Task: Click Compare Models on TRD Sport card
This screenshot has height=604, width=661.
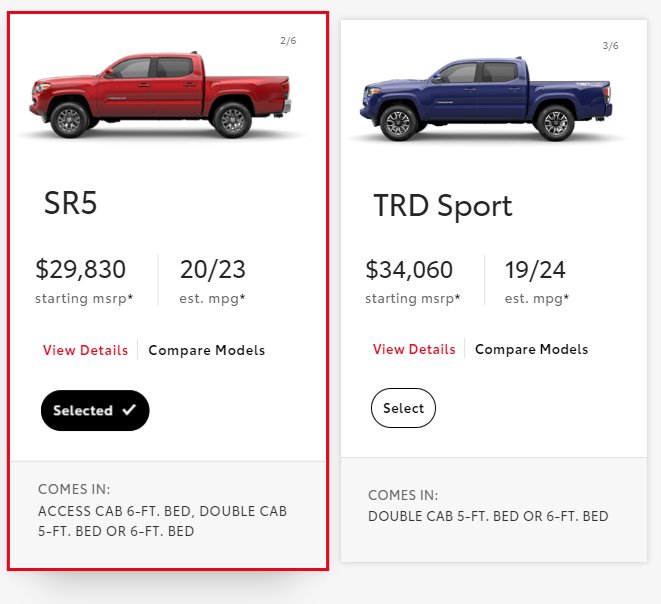Action: [531, 349]
